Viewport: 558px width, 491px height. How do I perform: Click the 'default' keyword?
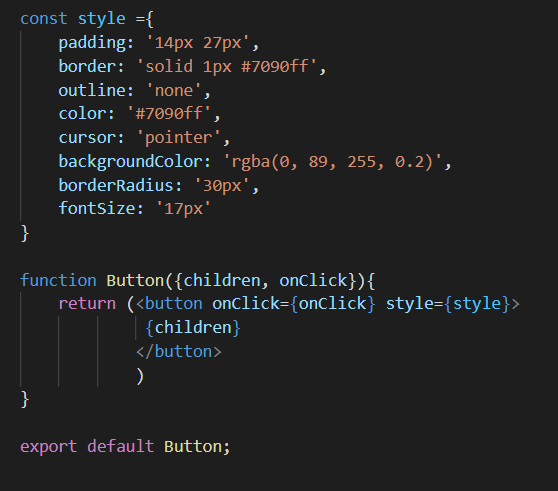coord(121,446)
